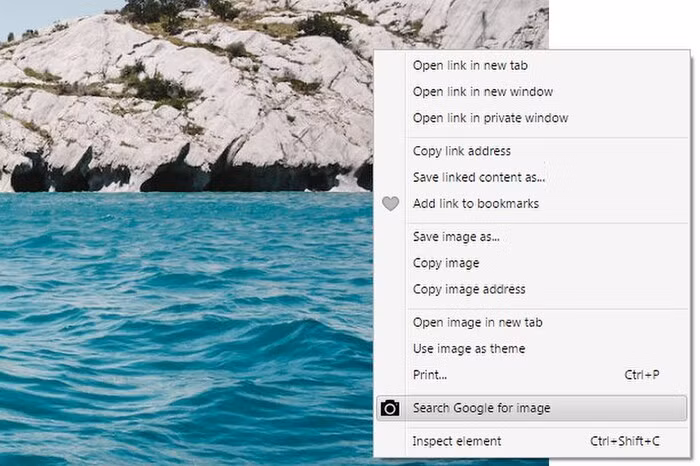Select Copy image in the menu
This screenshot has height=466, width=700.
tap(446, 263)
